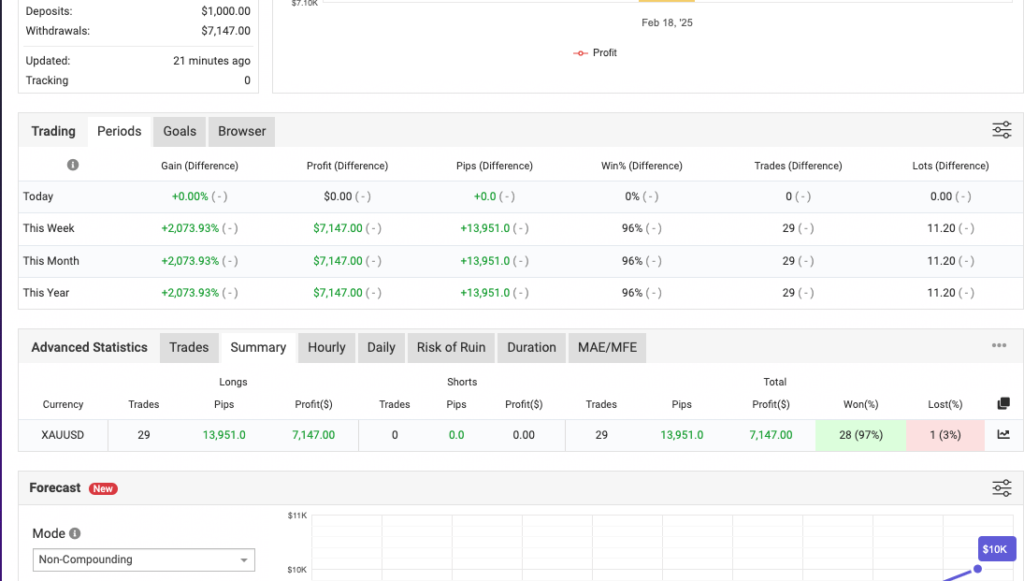The image size is (1024, 581).
Task: Expand the Non-Compounding mode dropdown
Action: [x=144, y=559]
